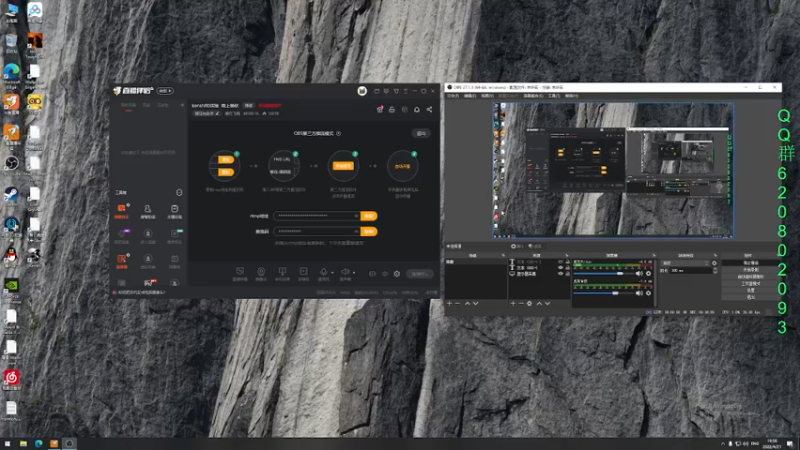Move source down in OBS sources toolbar
Viewport: 800px width, 450px height.
point(547,304)
